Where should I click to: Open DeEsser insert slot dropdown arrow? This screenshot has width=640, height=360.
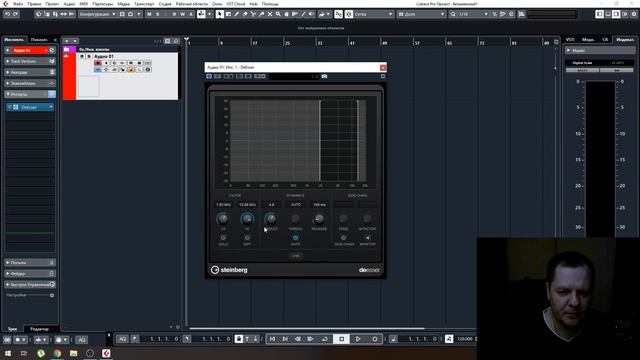click(51, 107)
